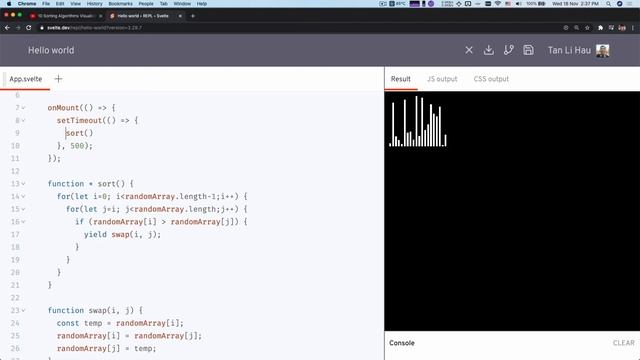Open the Chrome File menu

pos(46,4)
